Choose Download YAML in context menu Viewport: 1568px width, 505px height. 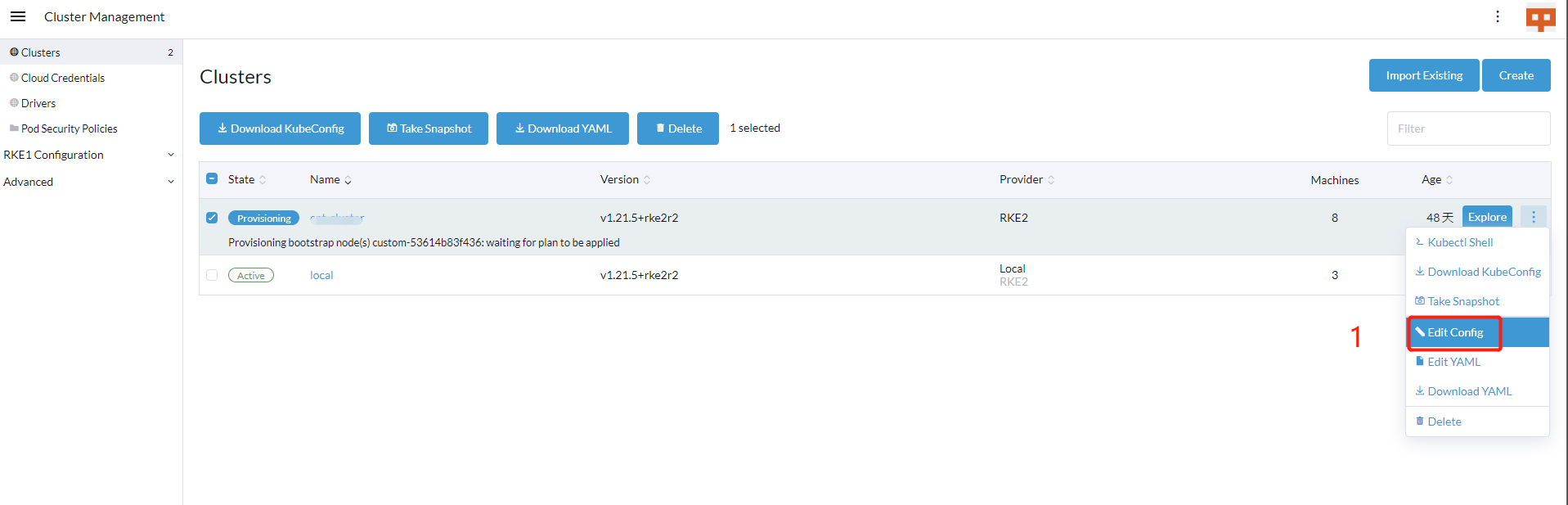1477,391
